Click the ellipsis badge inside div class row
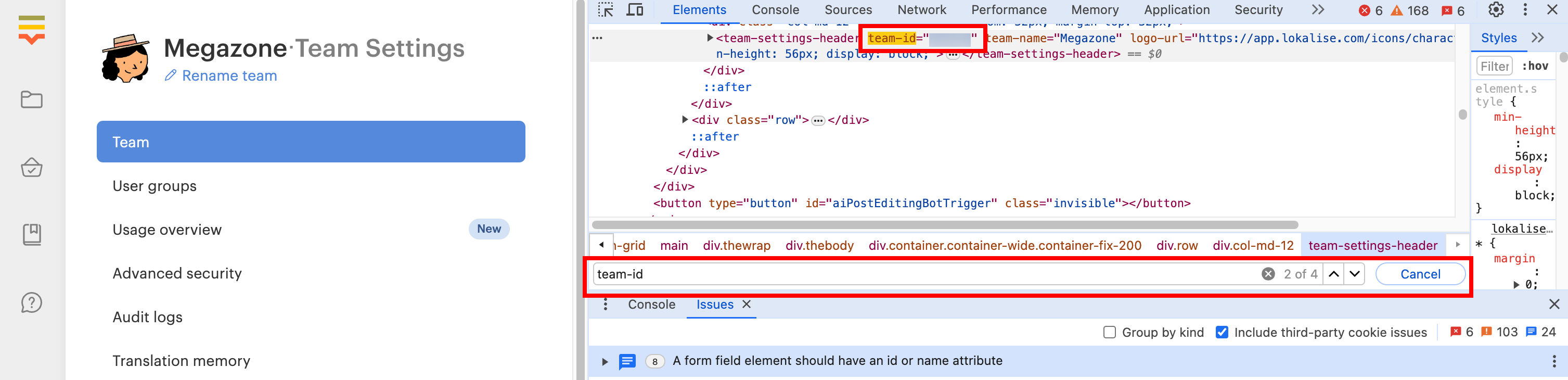Screen dimensions: 1568x380 pyautogui.click(x=818, y=121)
